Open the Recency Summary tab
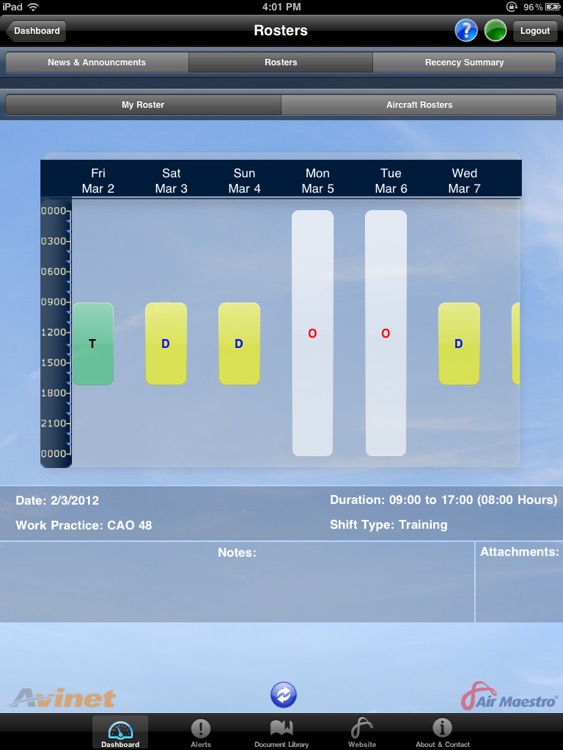The width and height of the screenshot is (563, 750). 464,63
